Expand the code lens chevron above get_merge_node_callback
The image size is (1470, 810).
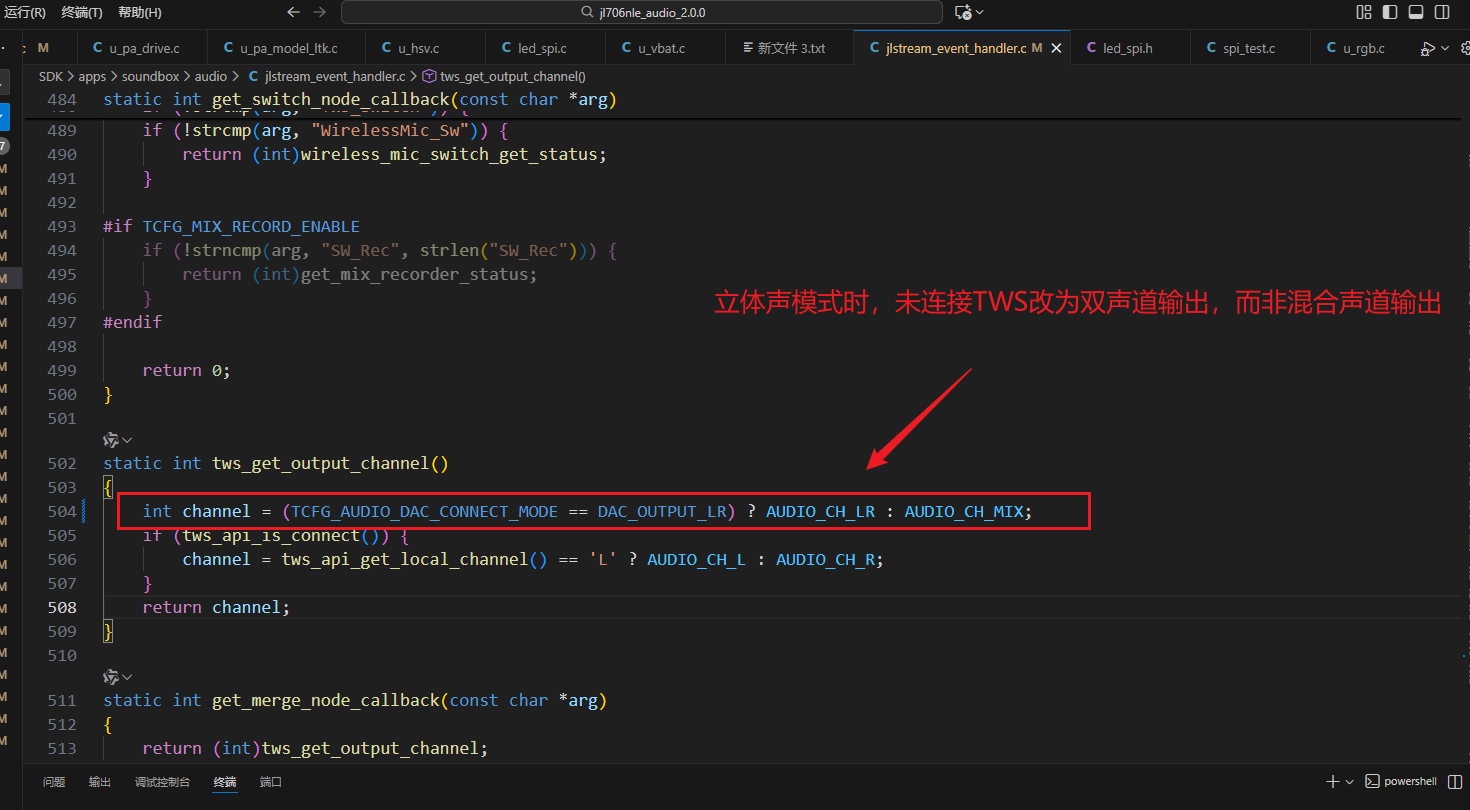click(127, 677)
